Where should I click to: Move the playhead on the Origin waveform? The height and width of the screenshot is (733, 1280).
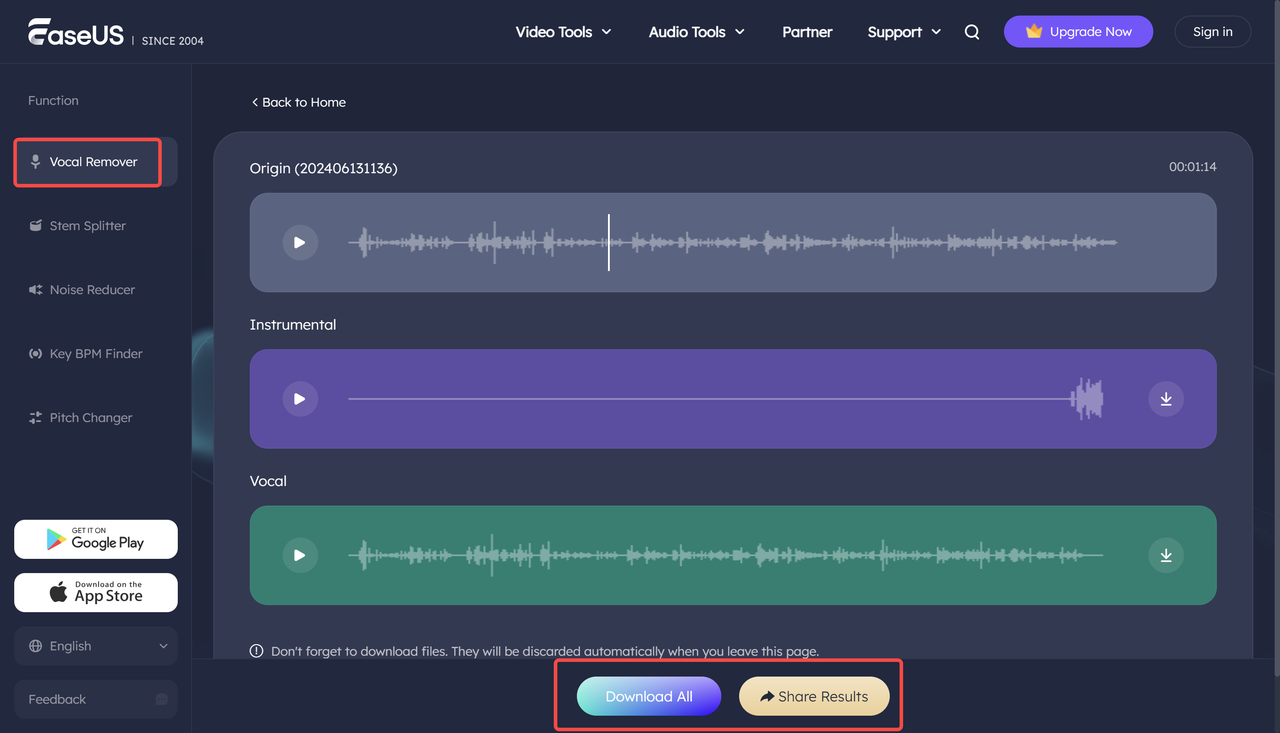click(x=608, y=242)
